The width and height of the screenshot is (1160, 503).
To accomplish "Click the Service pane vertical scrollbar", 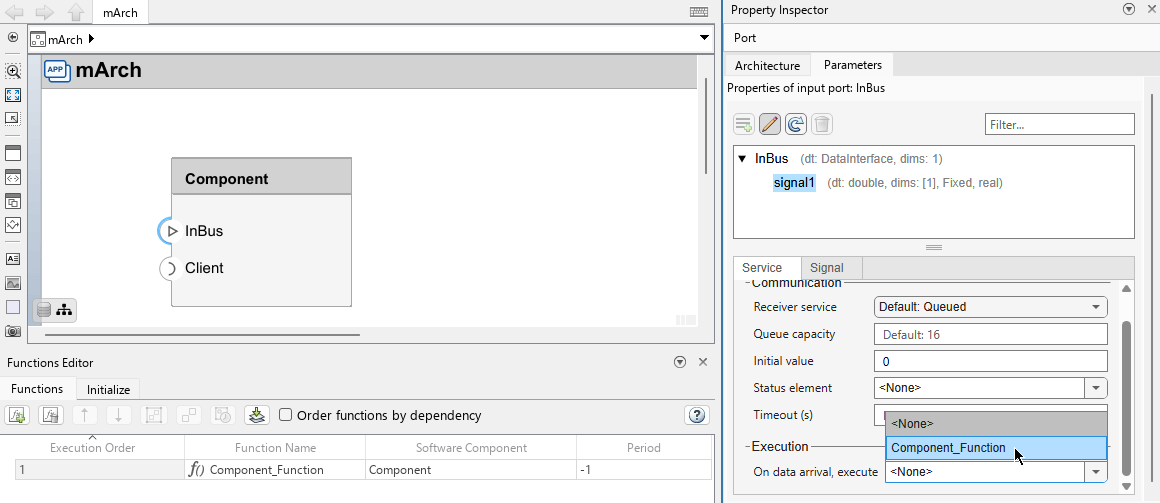I will click(1126, 396).
